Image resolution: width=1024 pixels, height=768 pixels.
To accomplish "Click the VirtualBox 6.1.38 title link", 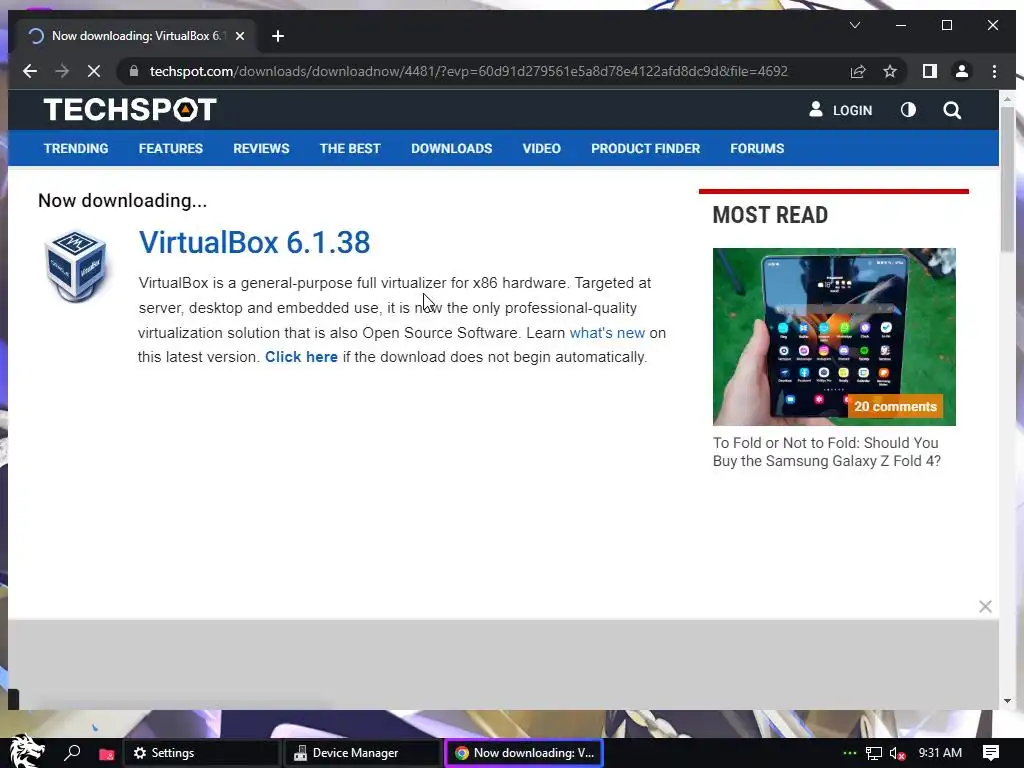I will point(254,242).
